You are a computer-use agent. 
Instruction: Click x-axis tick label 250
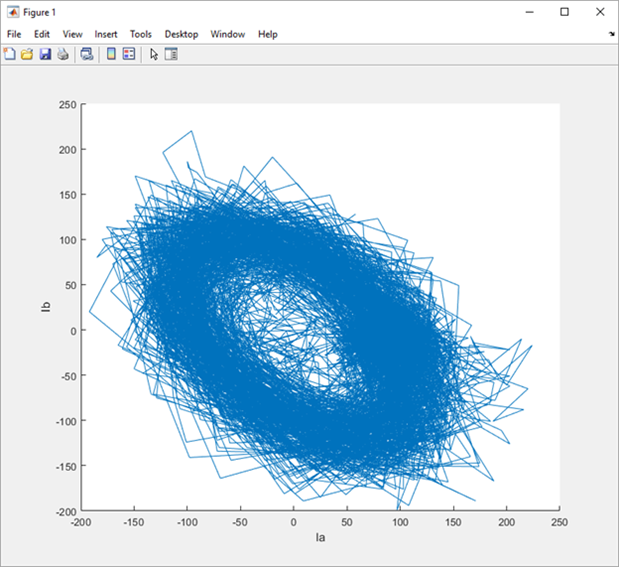[x=559, y=522]
